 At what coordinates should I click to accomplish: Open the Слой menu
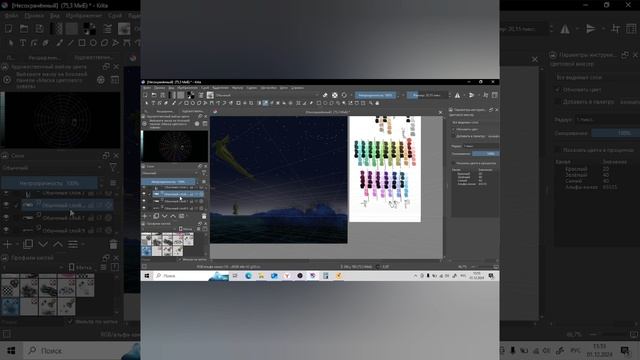(205, 88)
